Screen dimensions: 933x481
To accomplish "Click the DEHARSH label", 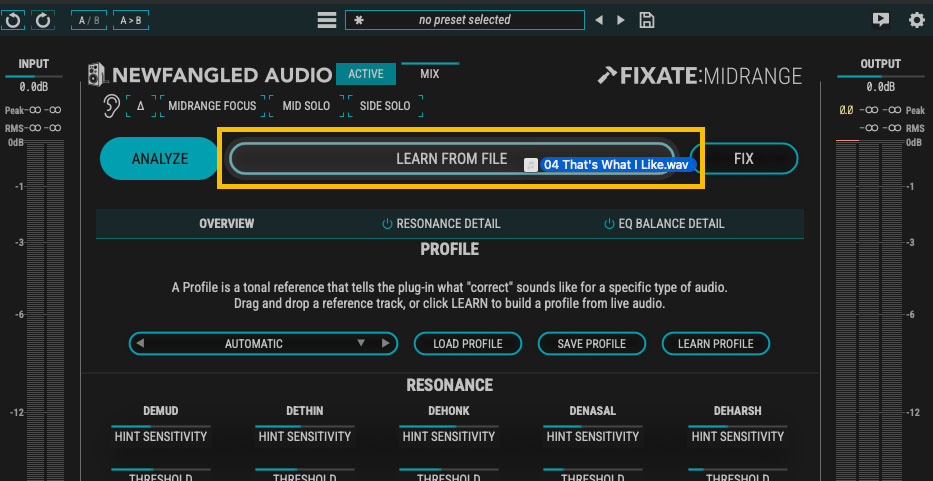I will (738, 411).
